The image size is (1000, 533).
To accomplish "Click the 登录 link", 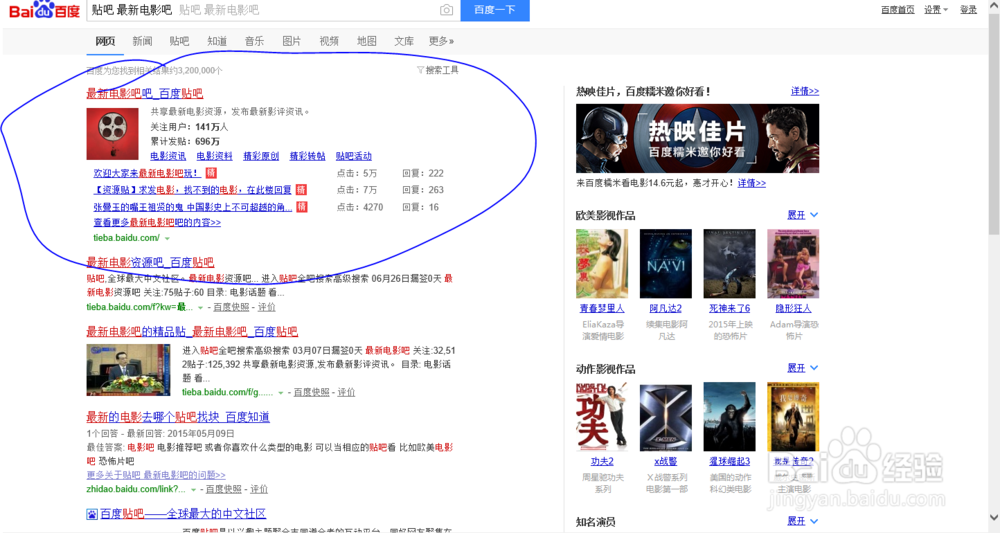I will (968, 10).
